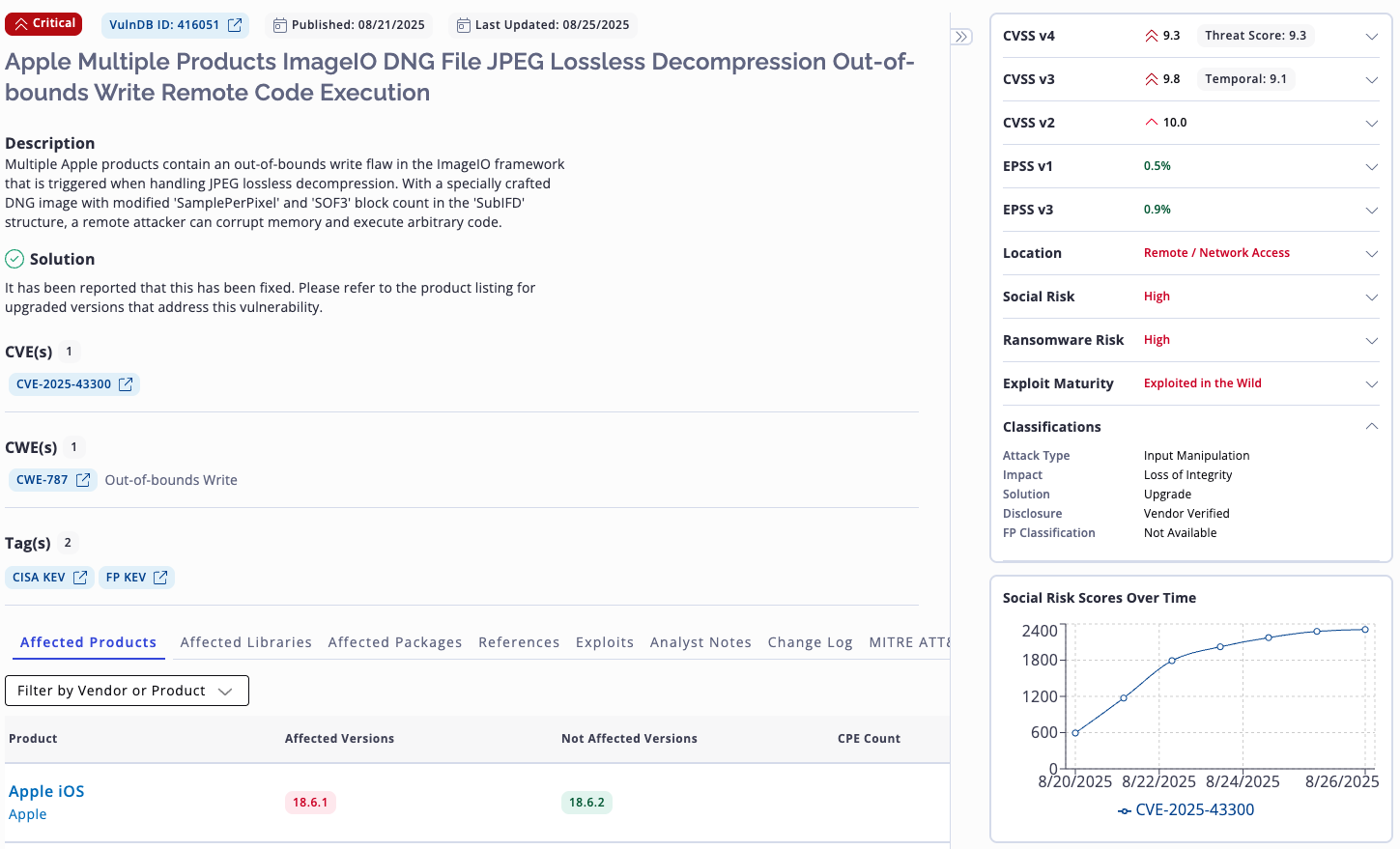The width and height of the screenshot is (1400, 849).
Task: Open the References tab
Action: [519, 642]
